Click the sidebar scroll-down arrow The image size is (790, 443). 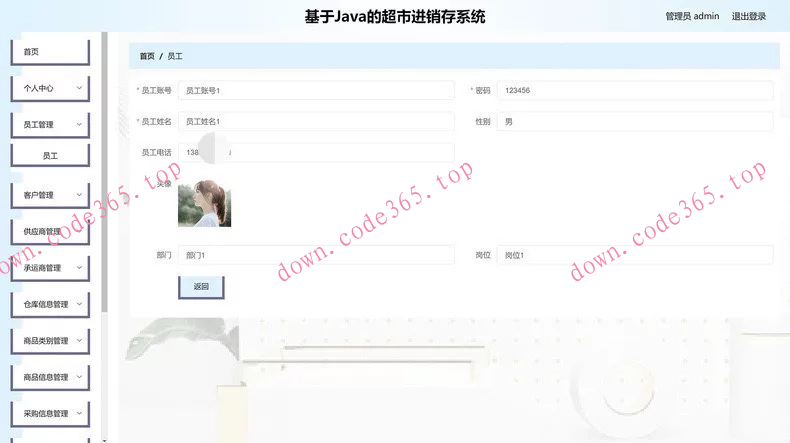coord(104,440)
